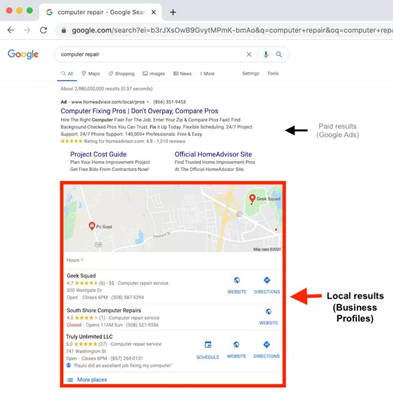Click Truly Unlimited SCHEDULE calendar icon
The height and width of the screenshot is (398, 393).
208,345
